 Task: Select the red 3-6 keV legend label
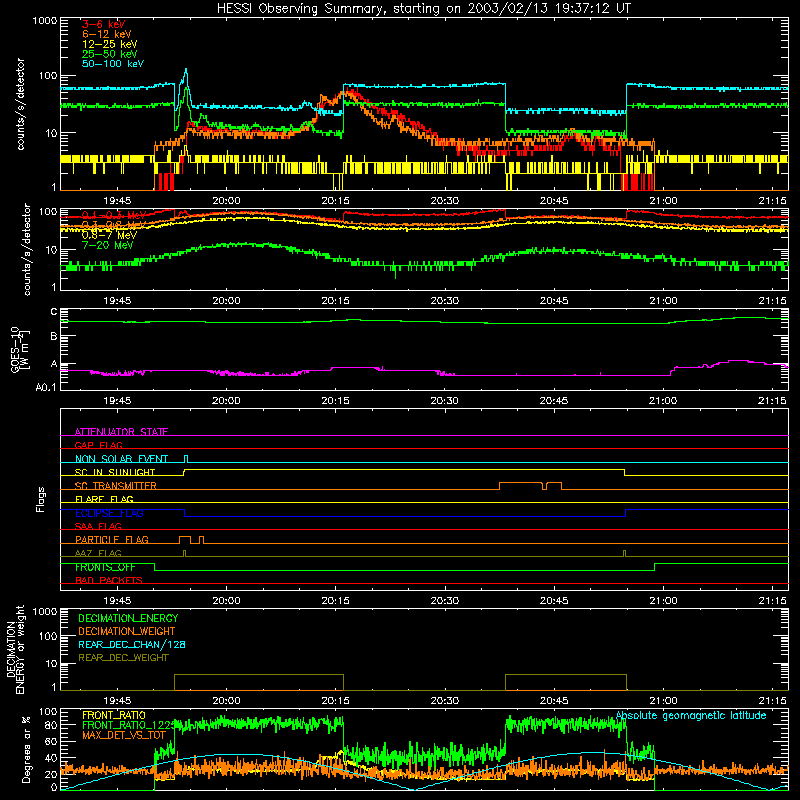(x=104, y=24)
